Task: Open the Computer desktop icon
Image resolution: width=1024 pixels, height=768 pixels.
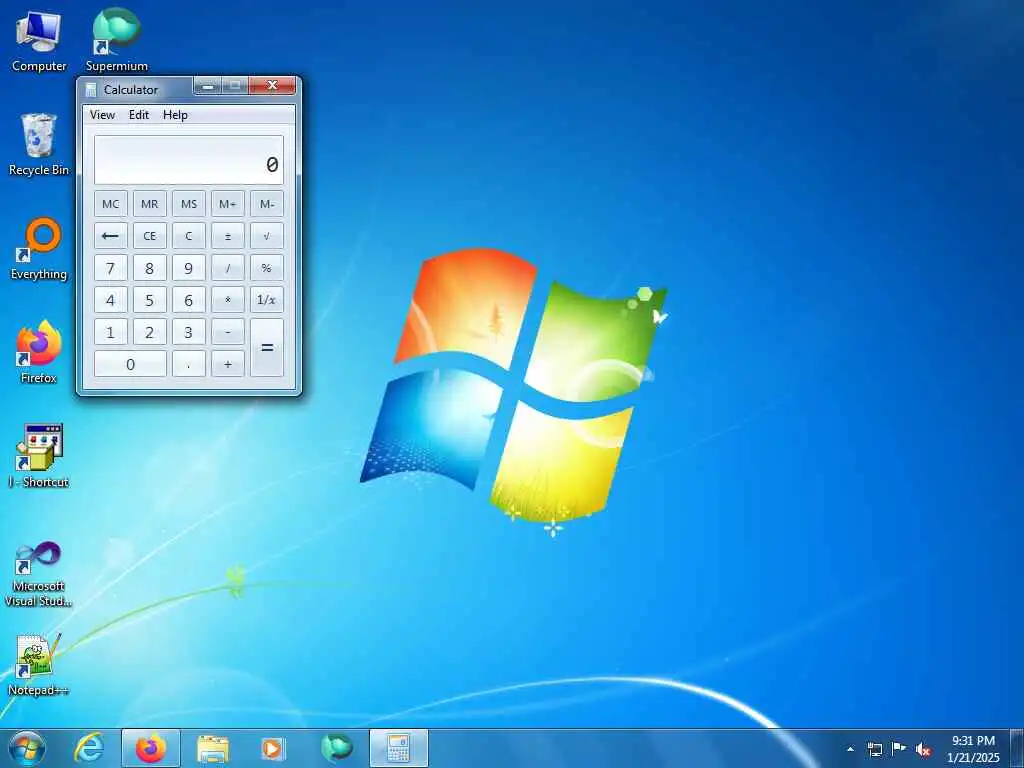Action: click(39, 40)
